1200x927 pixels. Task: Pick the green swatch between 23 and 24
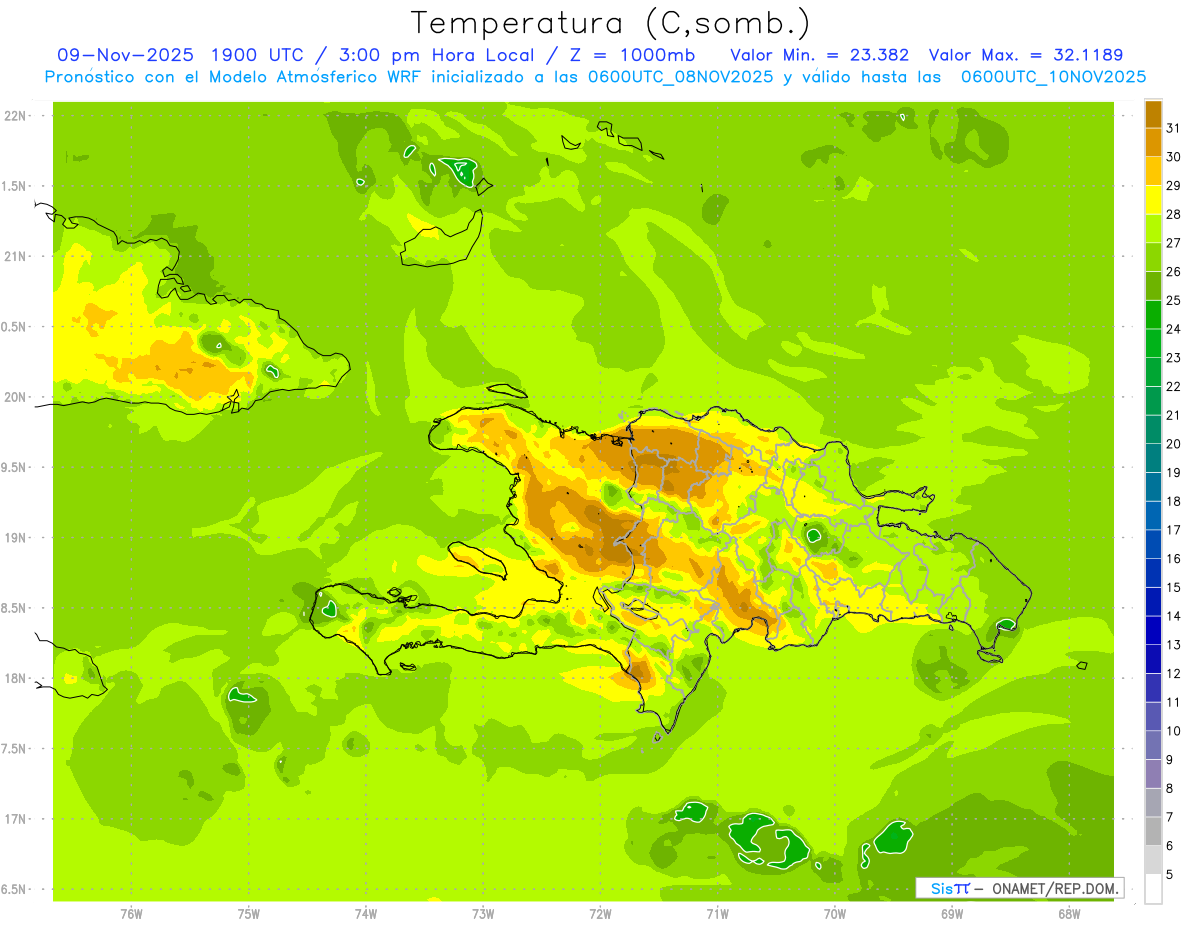(x=1153, y=343)
